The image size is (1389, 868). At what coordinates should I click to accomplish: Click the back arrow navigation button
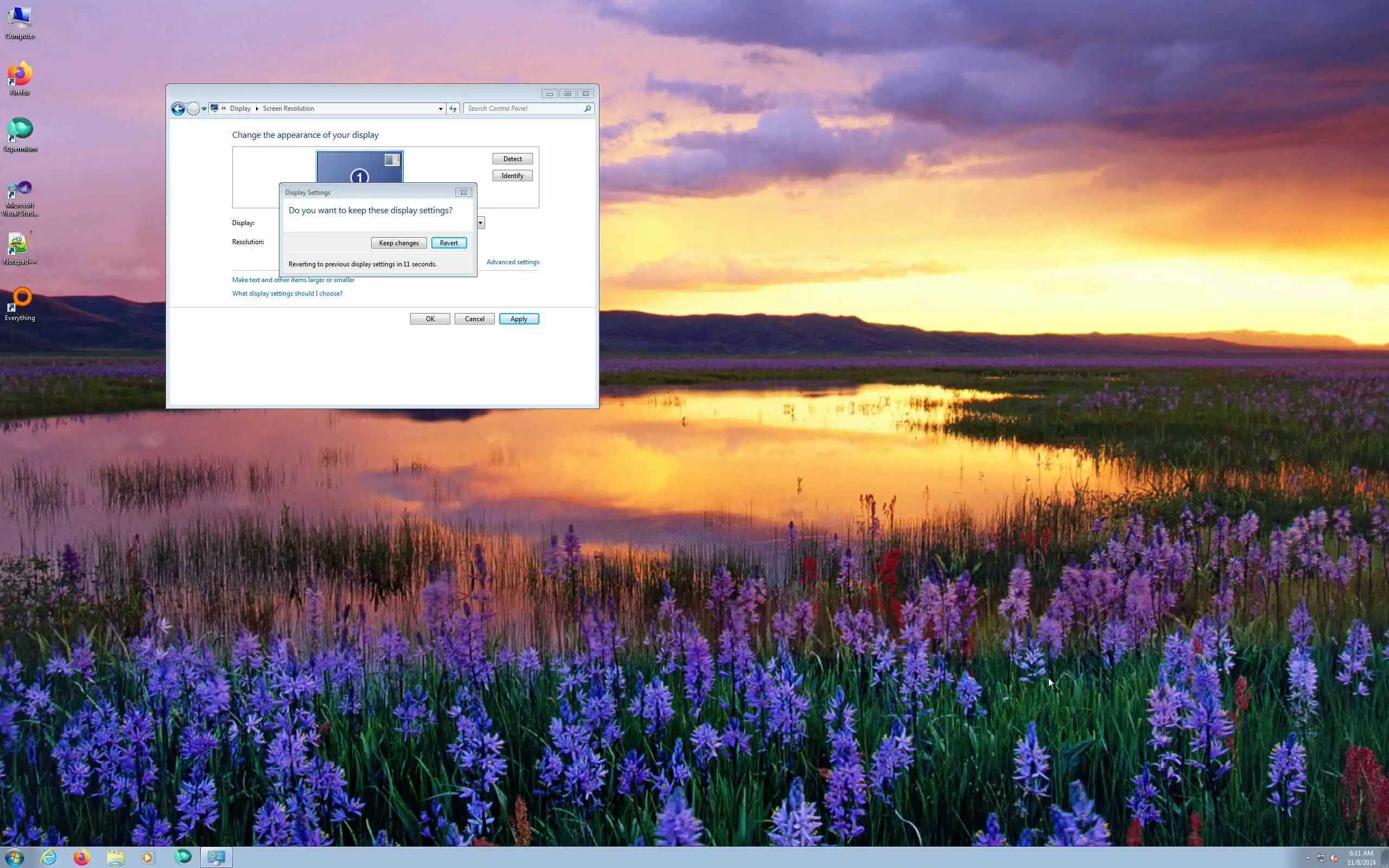pos(178,108)
